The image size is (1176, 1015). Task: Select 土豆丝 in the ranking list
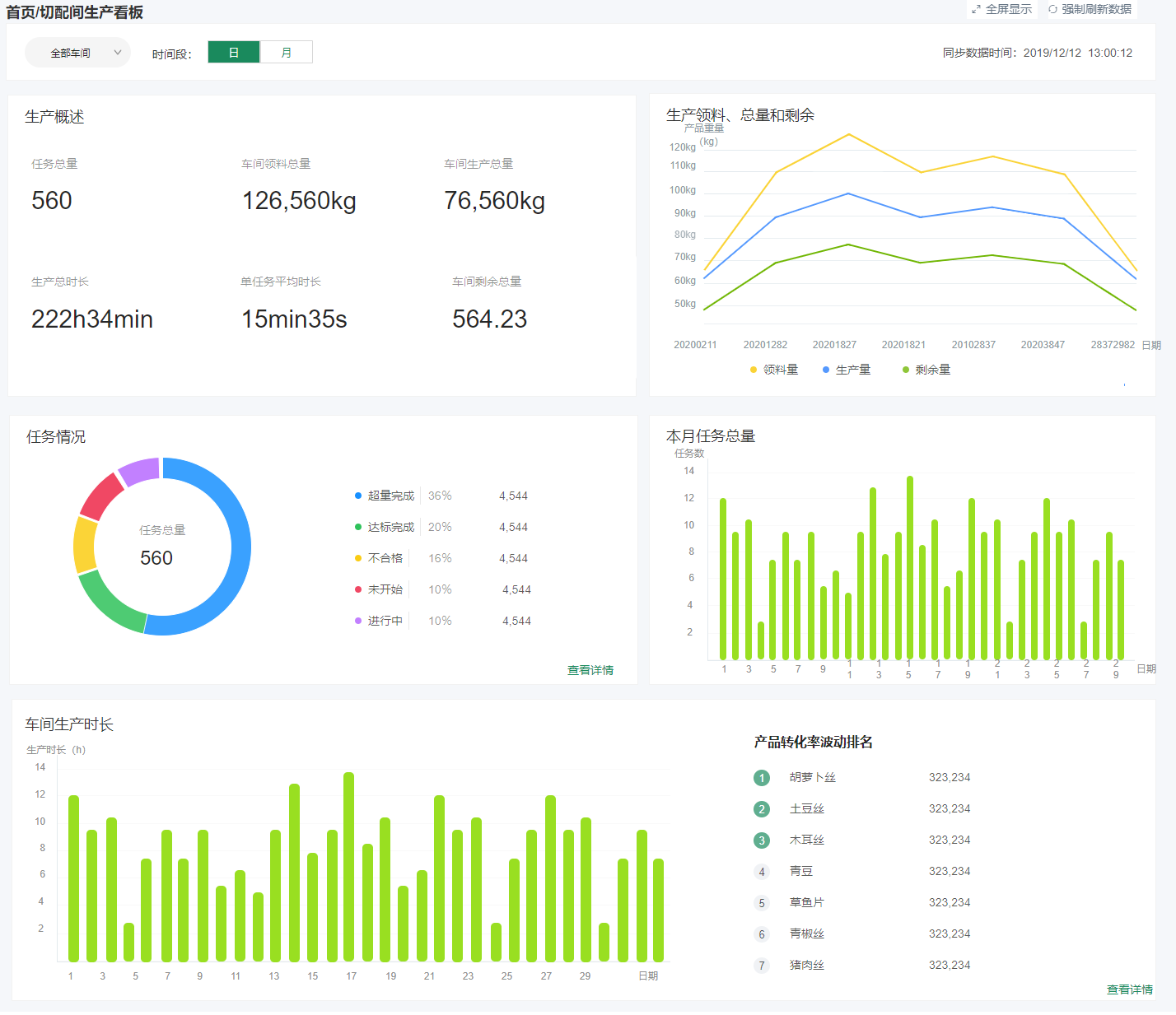tap(807, 808)
